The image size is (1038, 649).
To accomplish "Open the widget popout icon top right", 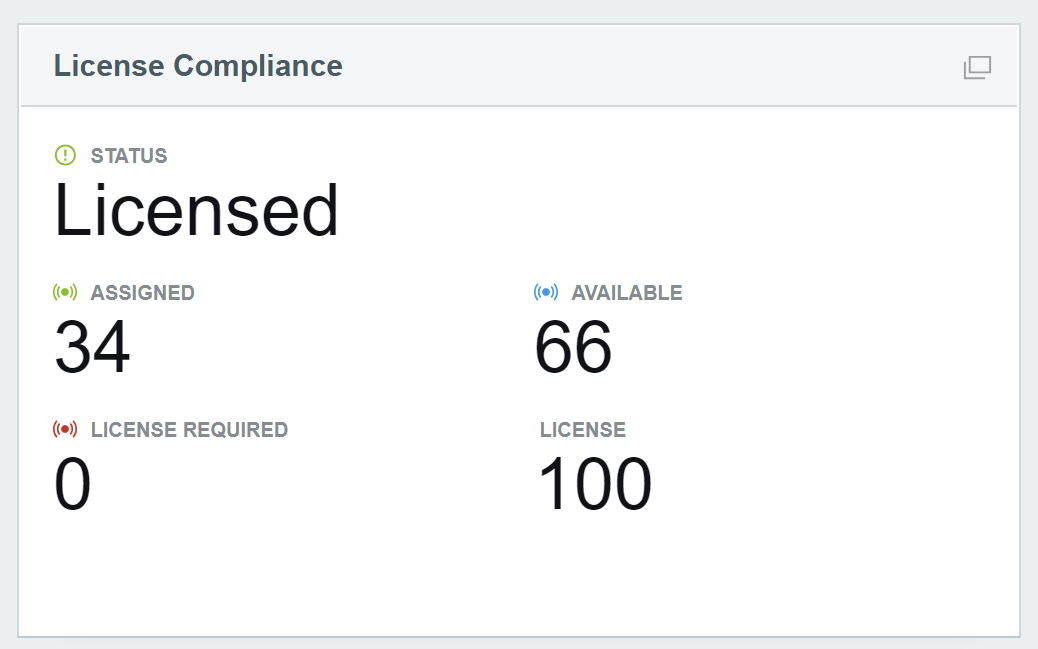I will click(x=977, y=67).
